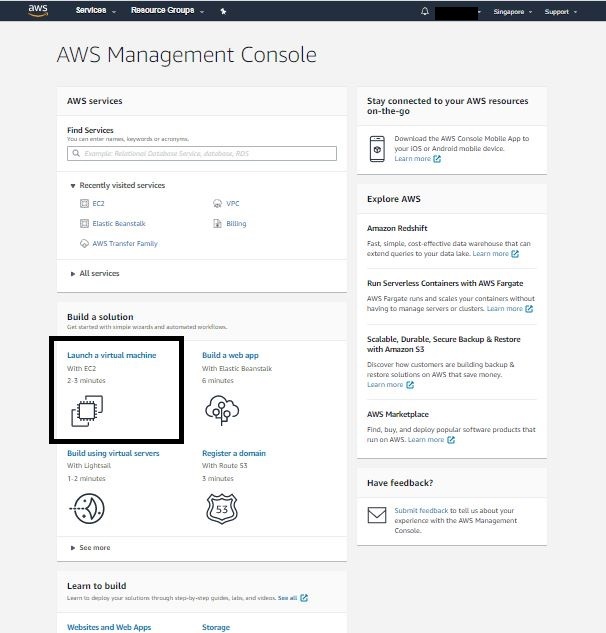Open the notifications bell
The image size is (606, 633).
[x=425, y=11]
